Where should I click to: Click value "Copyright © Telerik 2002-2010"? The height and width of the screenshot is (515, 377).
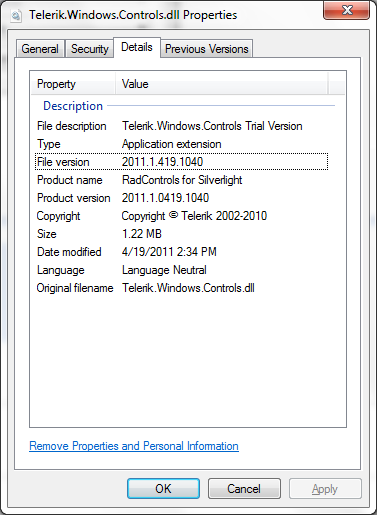click(x=194, y=216)
